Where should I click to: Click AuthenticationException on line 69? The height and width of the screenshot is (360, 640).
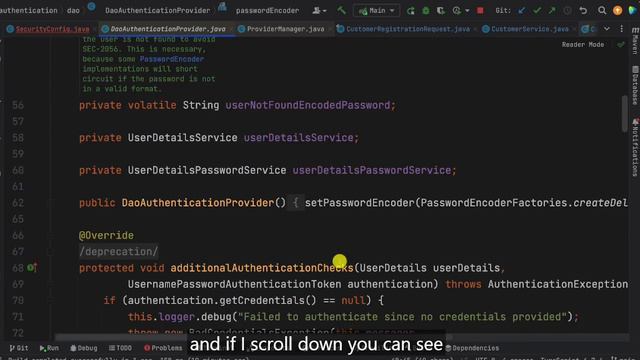pyautogui.click(x=558, y=284)
